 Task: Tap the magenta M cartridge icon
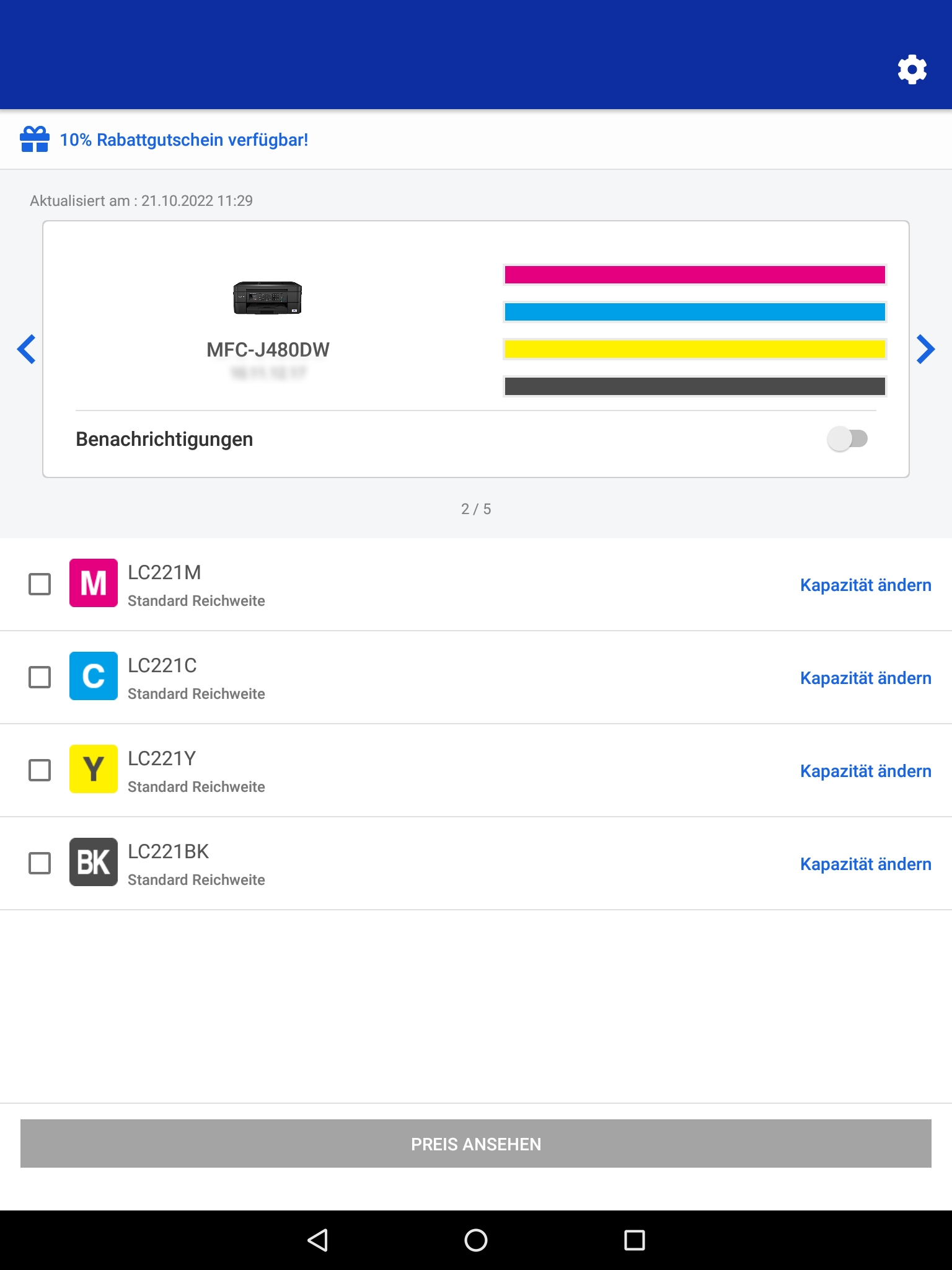(94, 583)
